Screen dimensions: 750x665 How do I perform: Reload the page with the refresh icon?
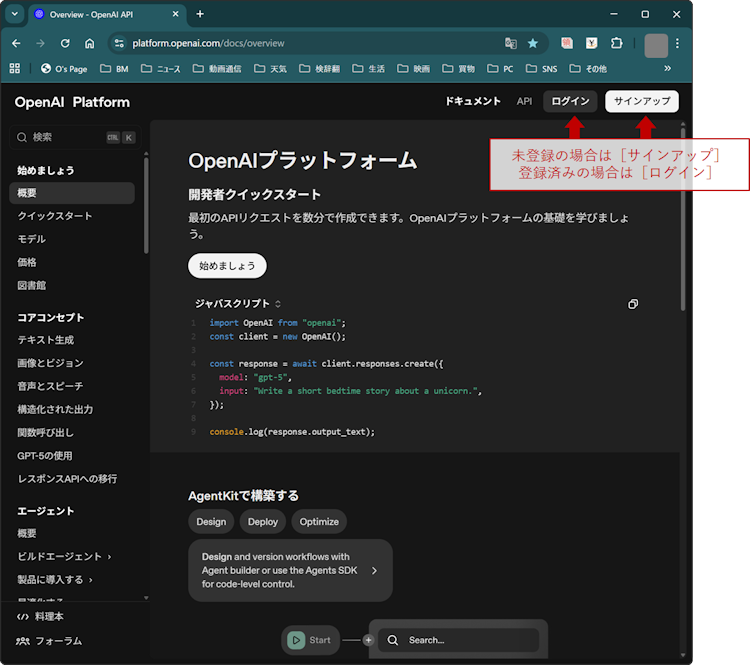coord(65,44)
